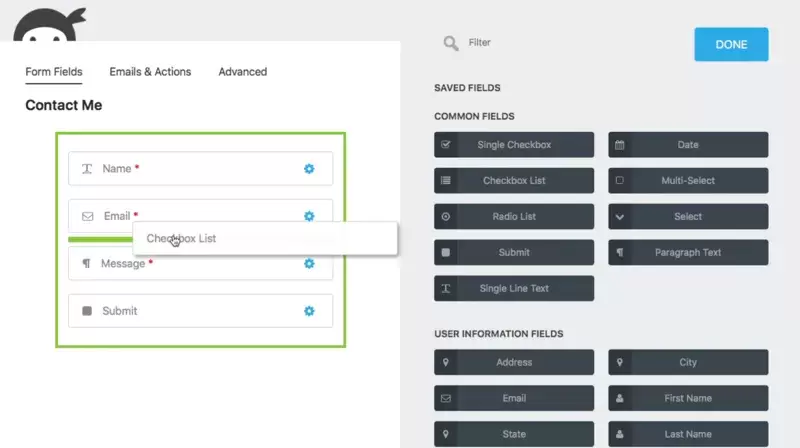
Task: Click the Filter magnifying glass icon
Action: point(451,43)
